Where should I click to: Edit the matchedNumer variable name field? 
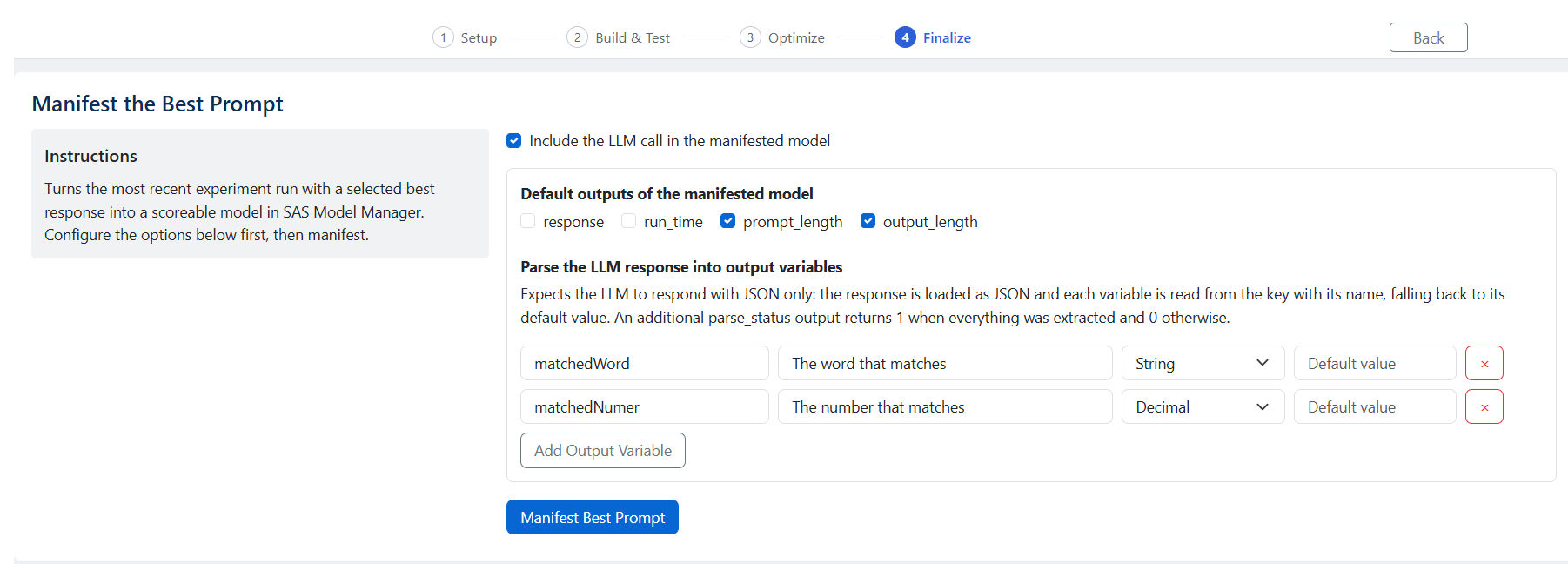click(644, 406)
